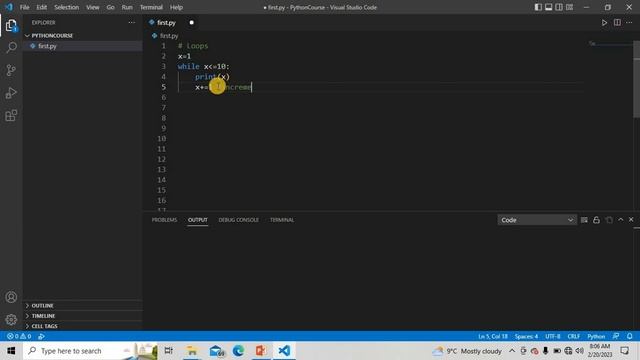Image resolution: width=640 pixels, height=360 pixels.
Task: Click Ln 5, Col 18 cursor position
Action: click(493, 336)
